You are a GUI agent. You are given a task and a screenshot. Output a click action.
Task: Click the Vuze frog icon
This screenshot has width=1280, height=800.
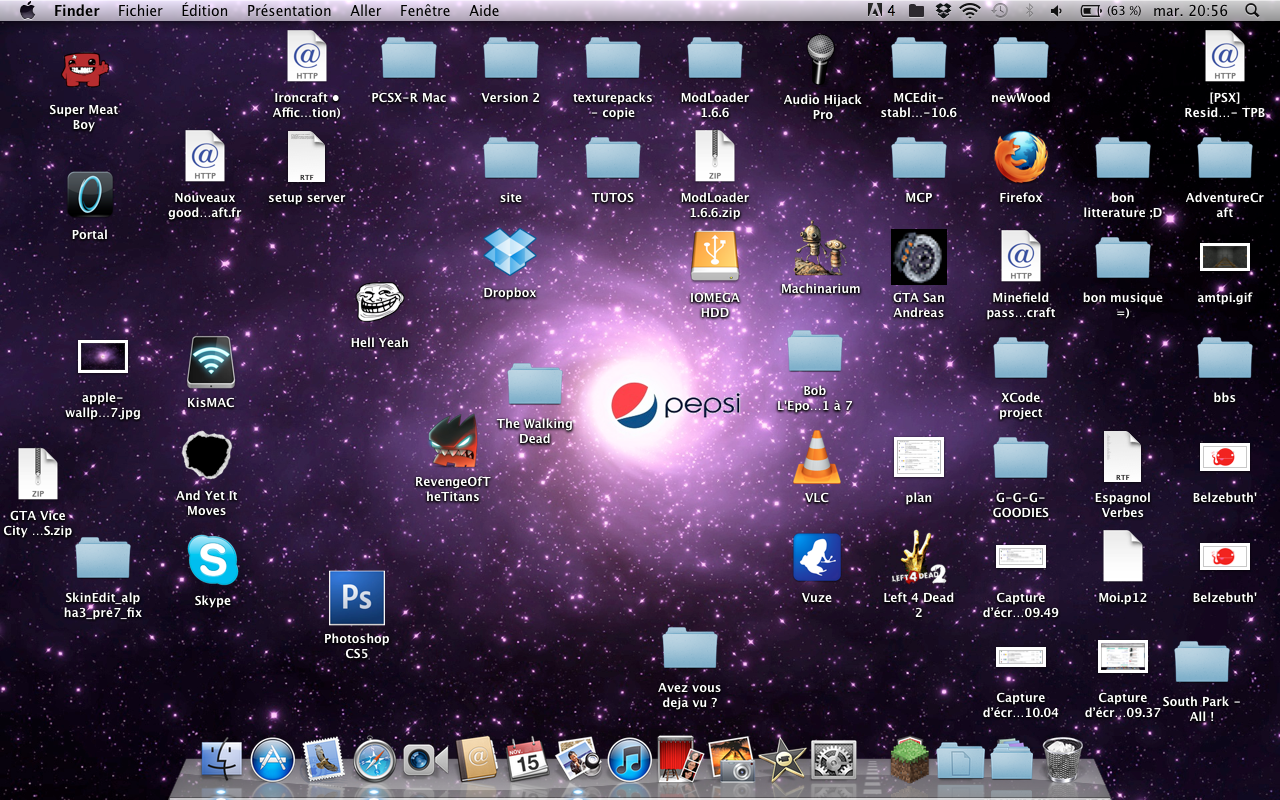(x=817, y=558)
